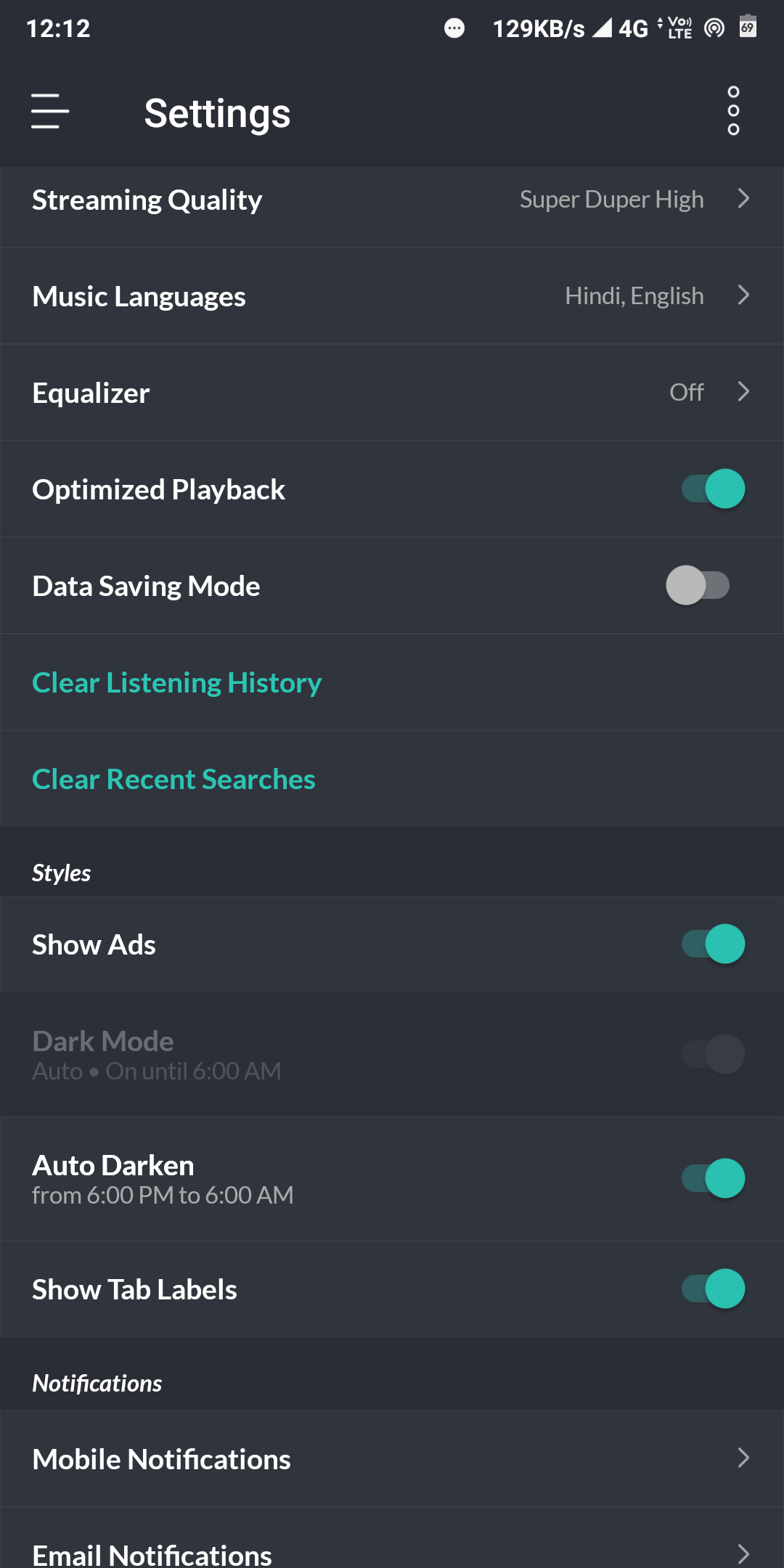This screenshot has width=784, height=1568.
Task: Turn off Show Ads switch
Action: pos(713,944)
